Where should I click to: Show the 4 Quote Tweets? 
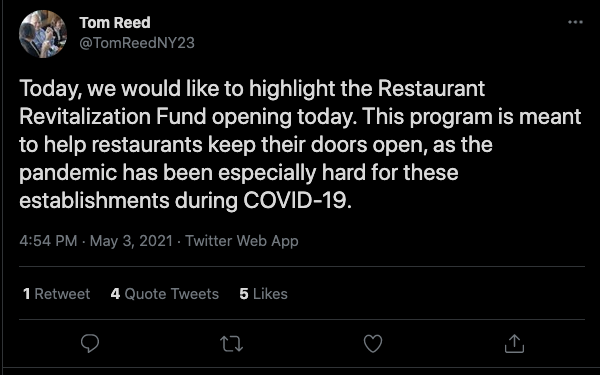(165, 294)
